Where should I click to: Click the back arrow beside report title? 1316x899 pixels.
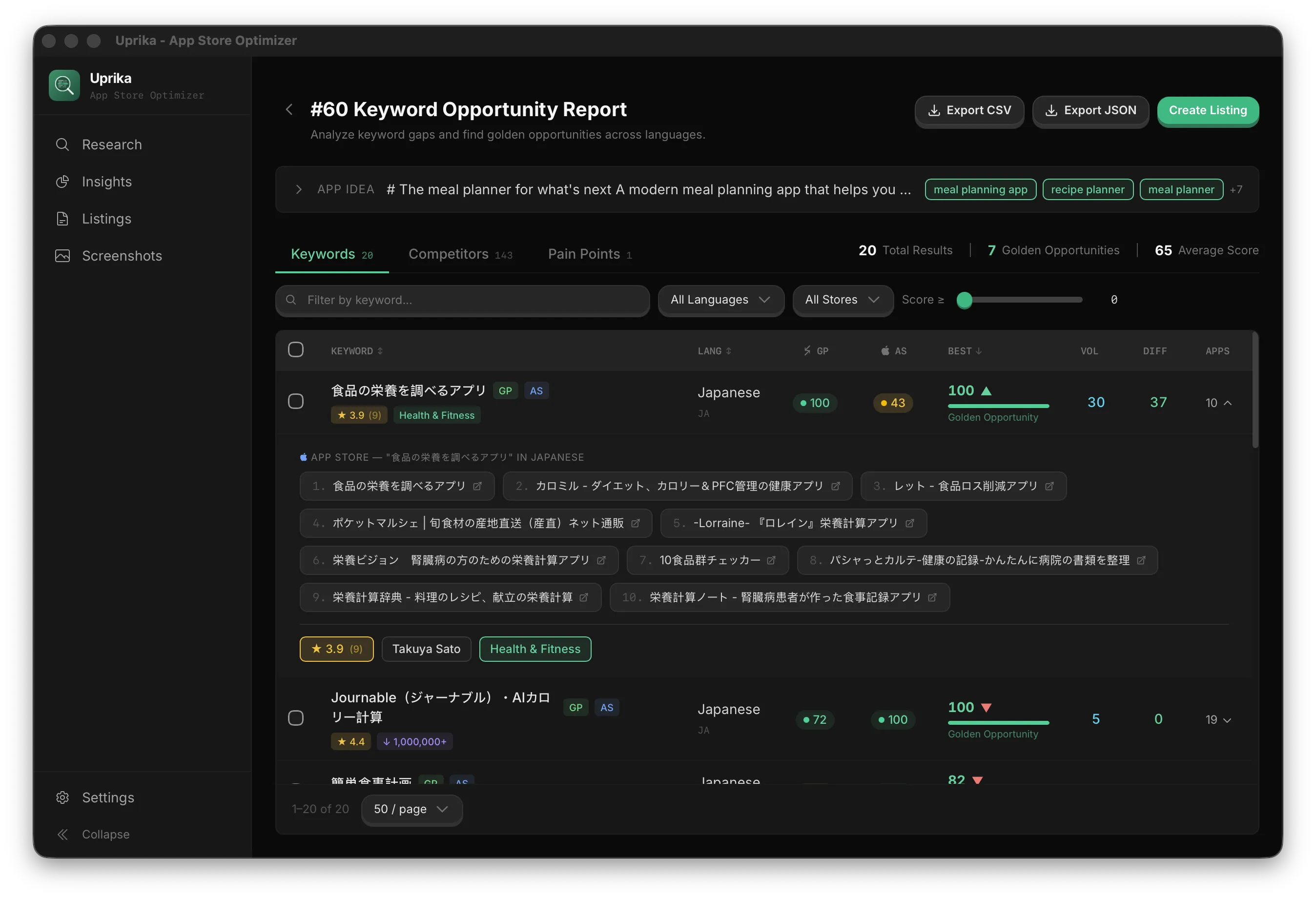click(289, 109)
